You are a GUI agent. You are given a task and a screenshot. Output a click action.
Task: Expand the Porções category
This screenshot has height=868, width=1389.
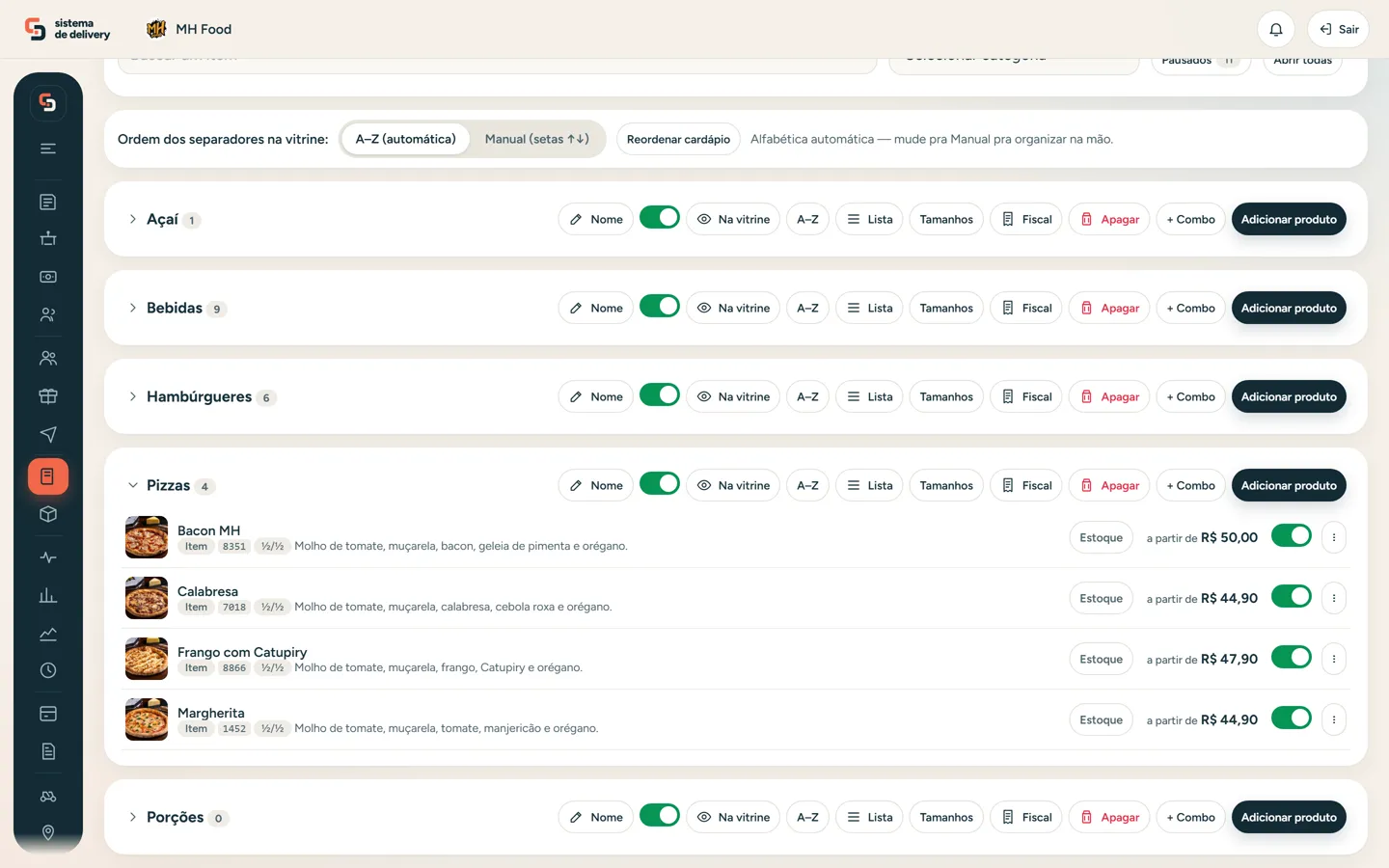[133, 817]
